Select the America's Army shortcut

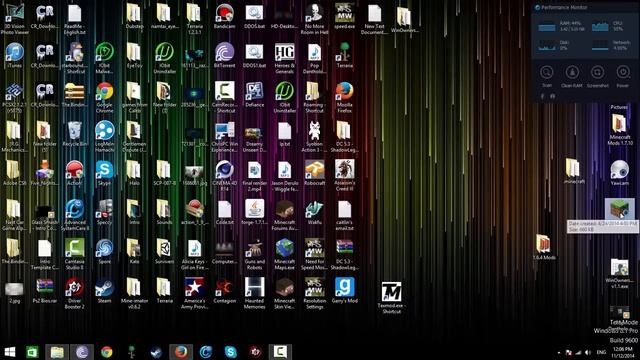(195, 293)
